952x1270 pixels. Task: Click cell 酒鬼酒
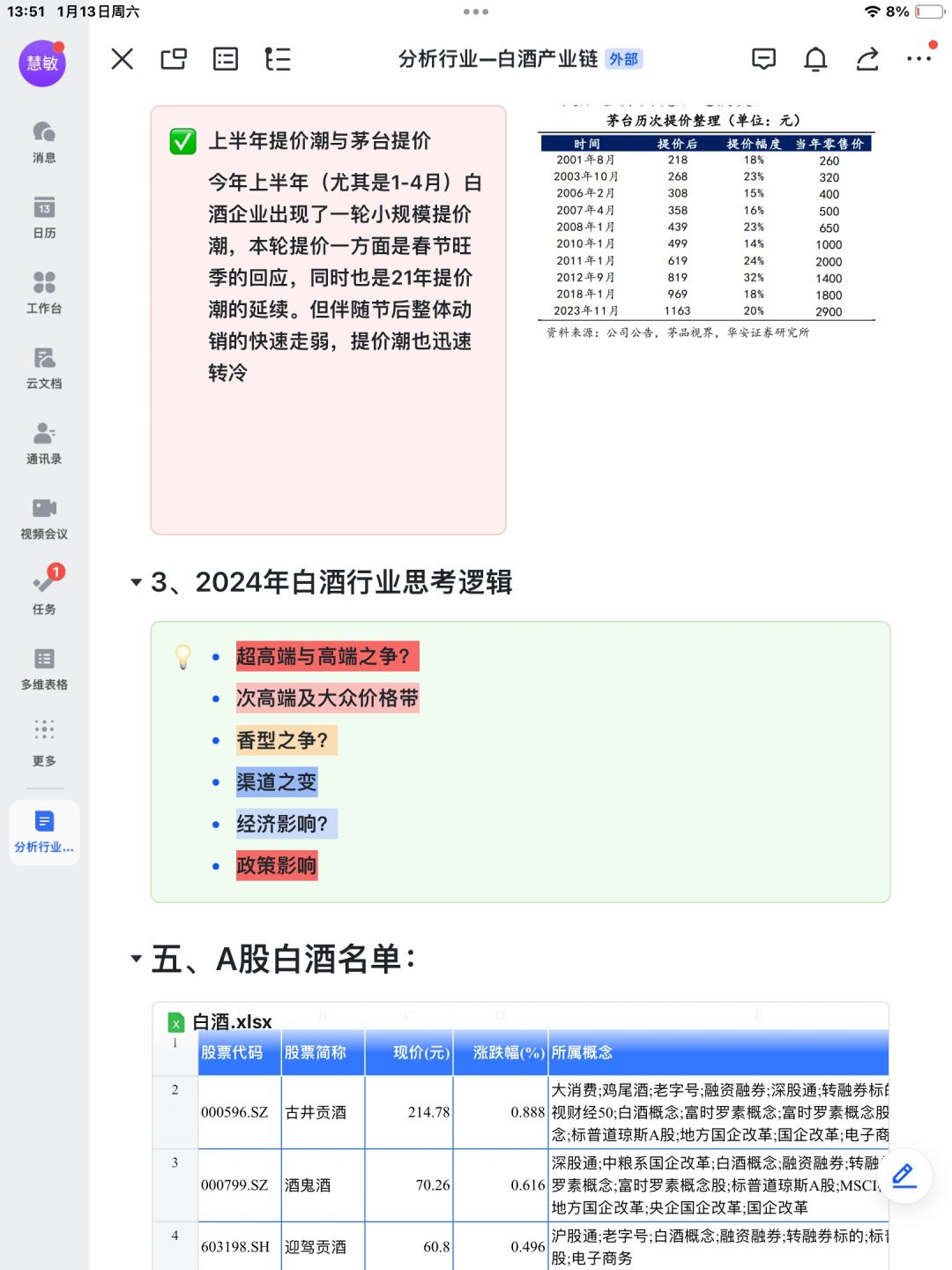[324, 1185]
